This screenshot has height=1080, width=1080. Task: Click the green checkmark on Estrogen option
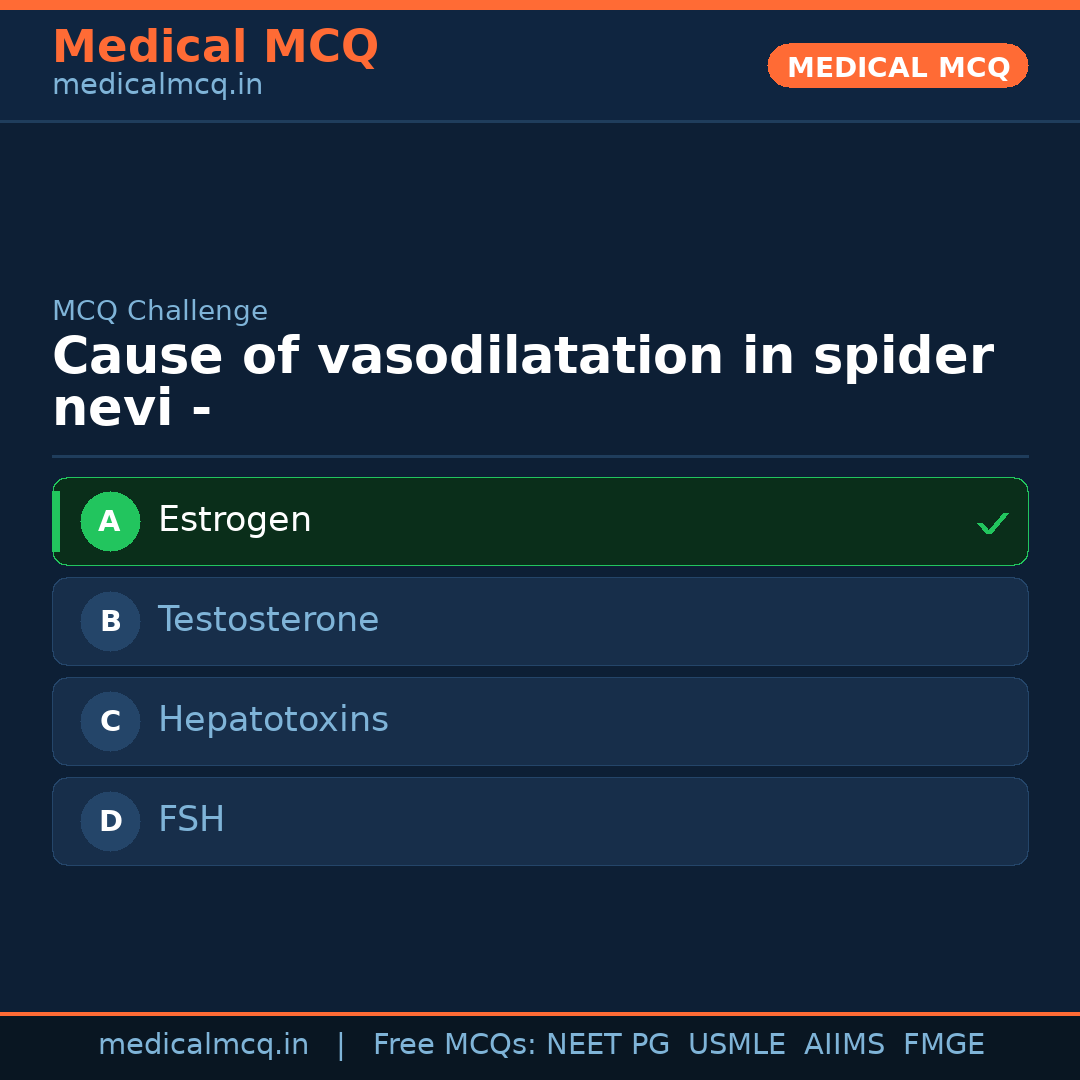992,523
